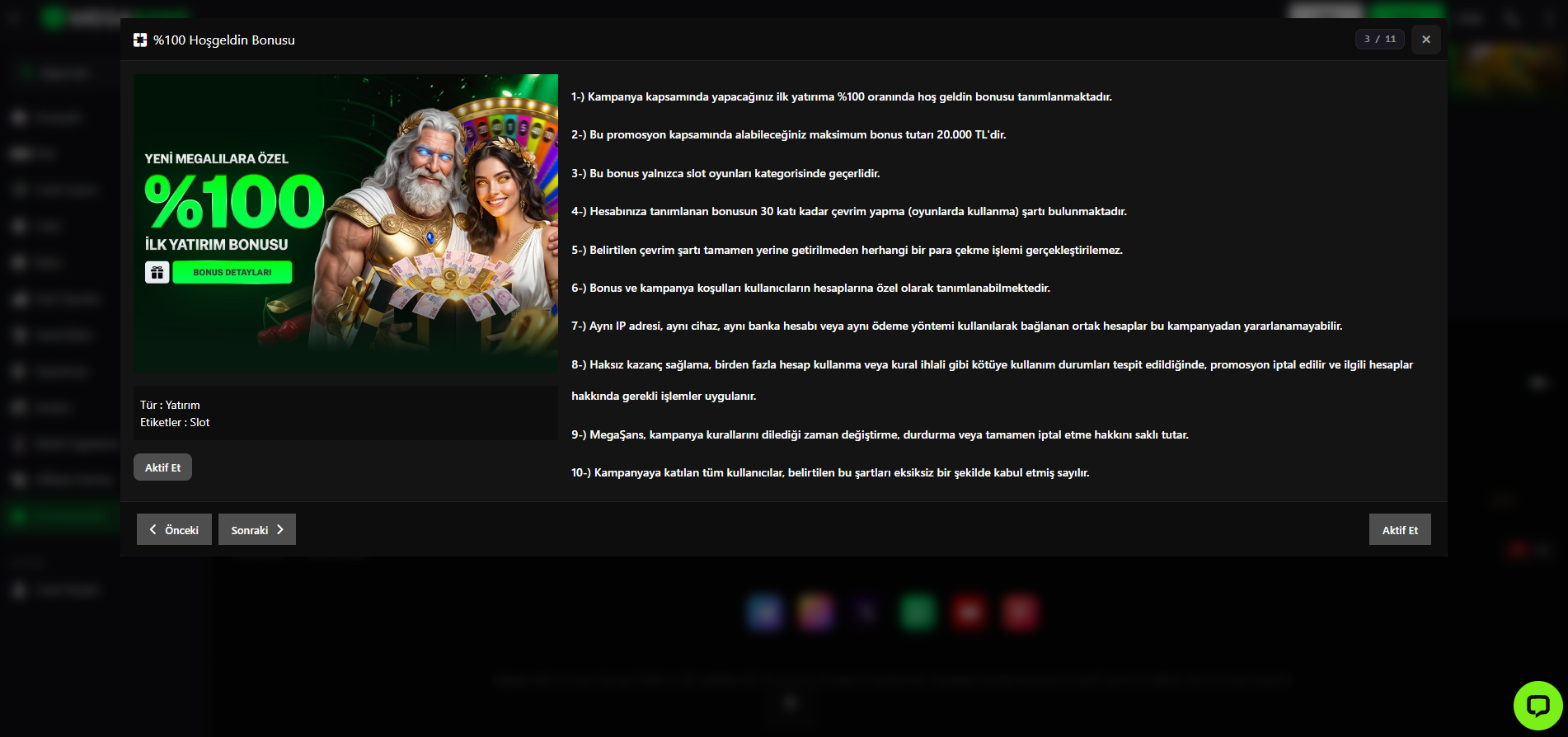The image size is (1568, 737).
Task: Open the first blurred red social icon
Action: 969,613
